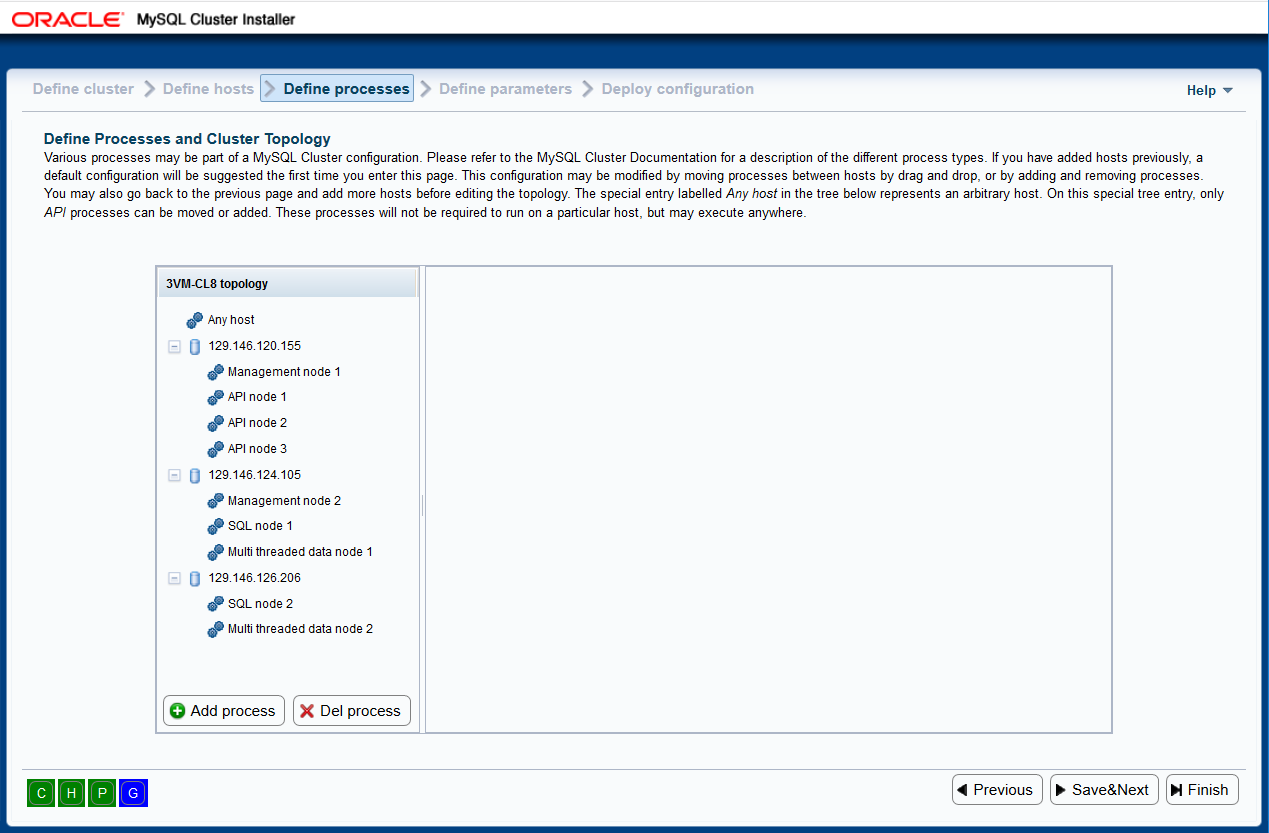The width and height of the screenshot is (1269, 833).
Task: Click the green P status indicator
Action: [x=102, y=793]
